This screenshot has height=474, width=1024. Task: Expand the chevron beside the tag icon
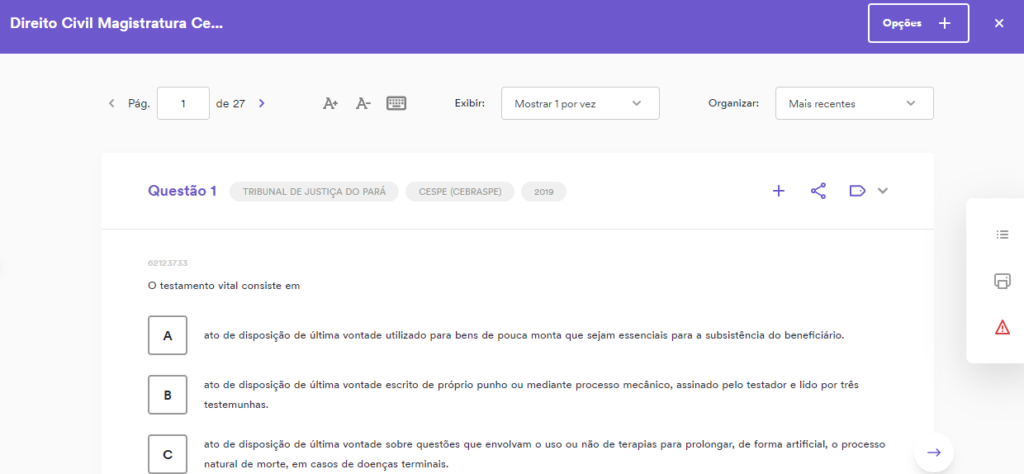883,191
